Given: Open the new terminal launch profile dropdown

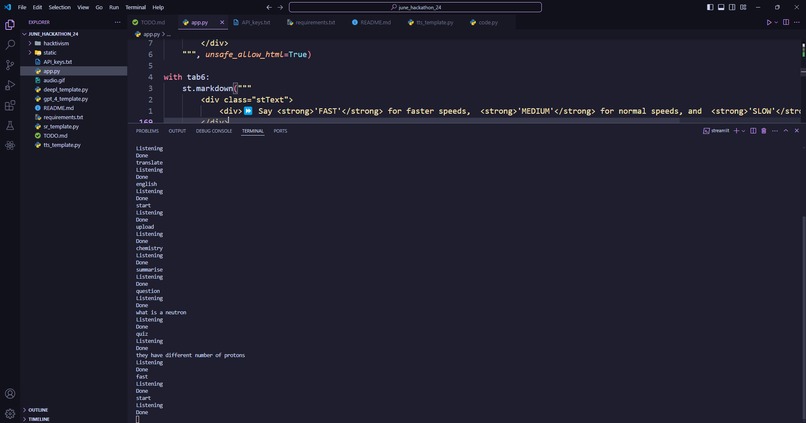Looking at the screenshot, I should tap(743, 131).
